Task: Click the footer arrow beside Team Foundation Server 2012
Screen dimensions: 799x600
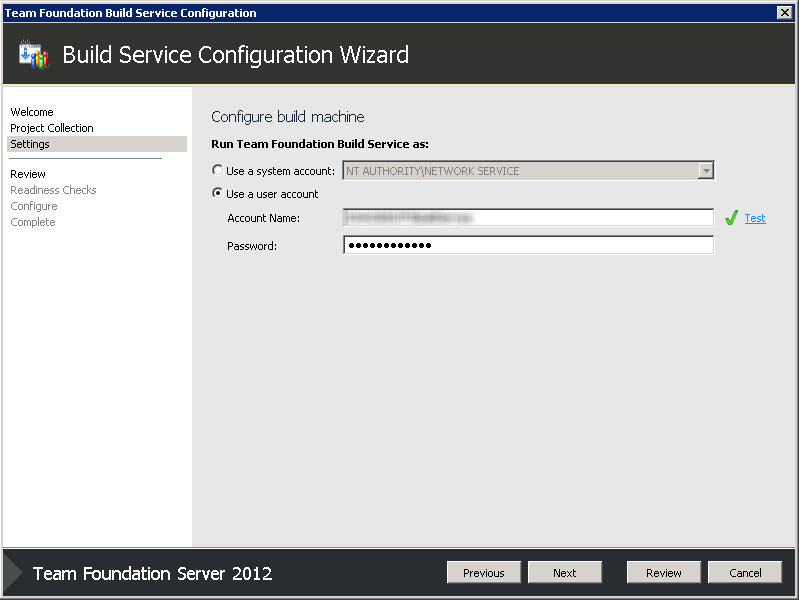Action: click(13, 572)
